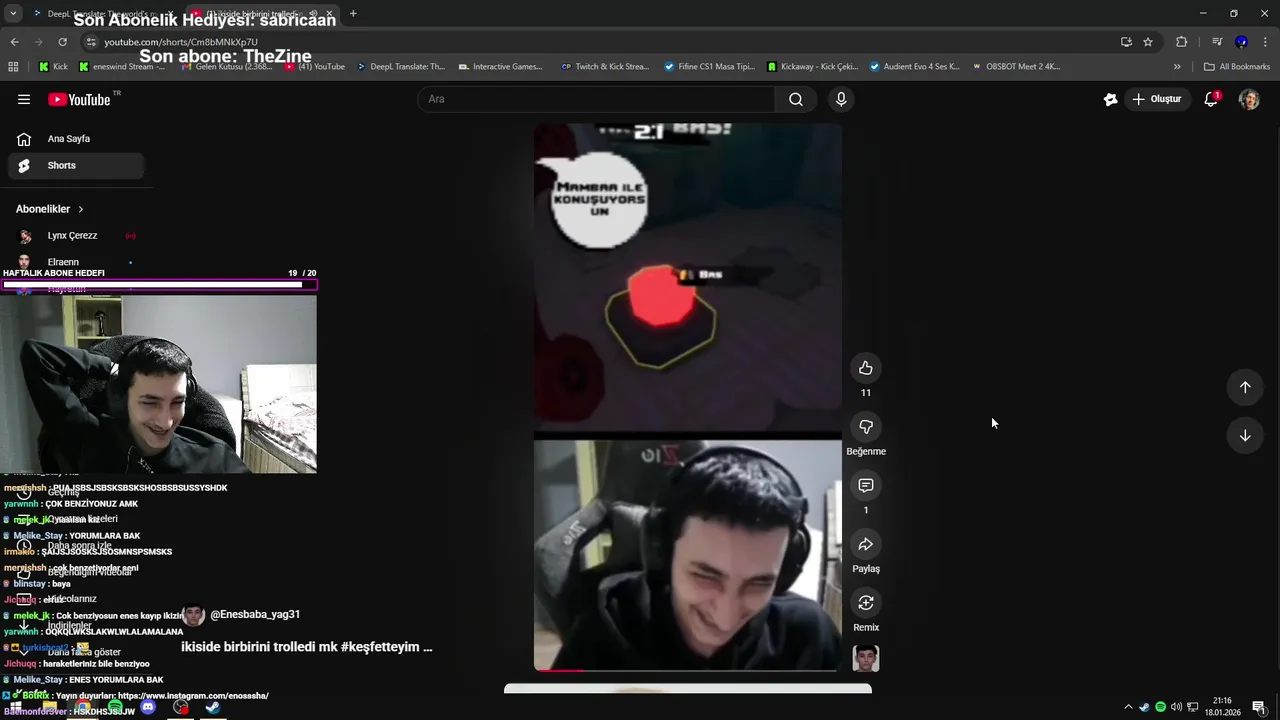Click the Short video player

[x=687, y=397]
